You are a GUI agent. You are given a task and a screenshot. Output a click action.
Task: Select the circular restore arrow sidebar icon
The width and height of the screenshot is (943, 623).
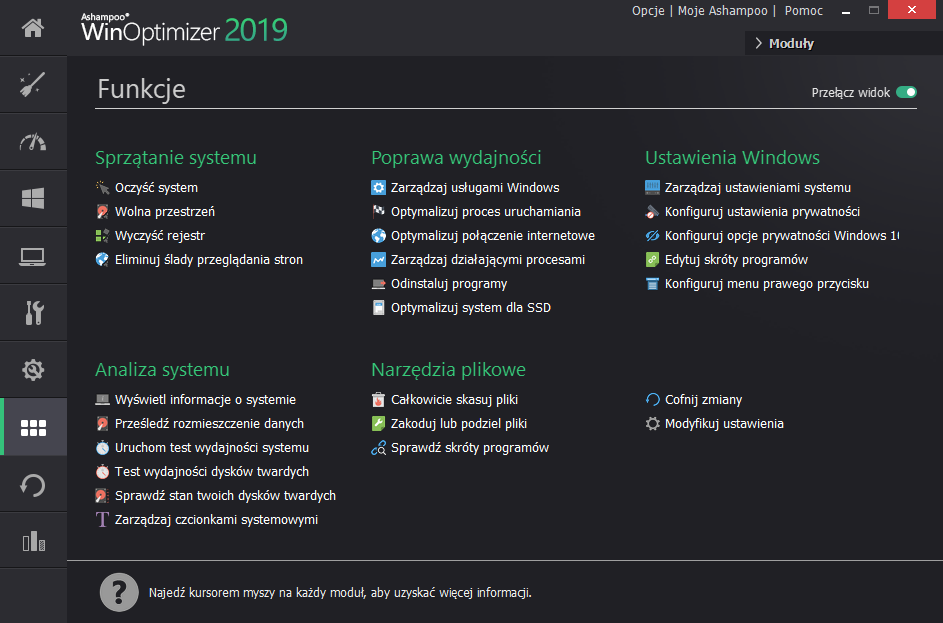click(x=33, y=485)
